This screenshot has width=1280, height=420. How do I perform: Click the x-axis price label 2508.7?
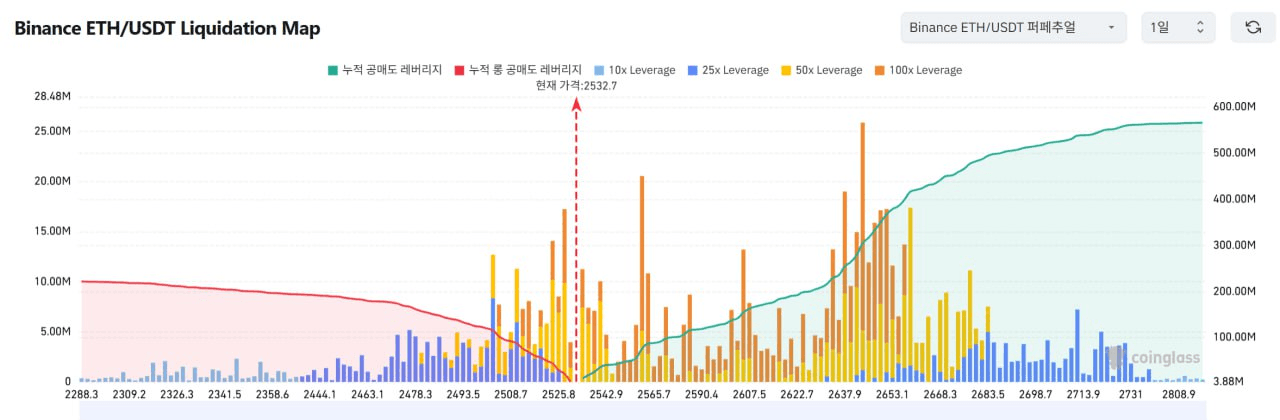[510, 396]
